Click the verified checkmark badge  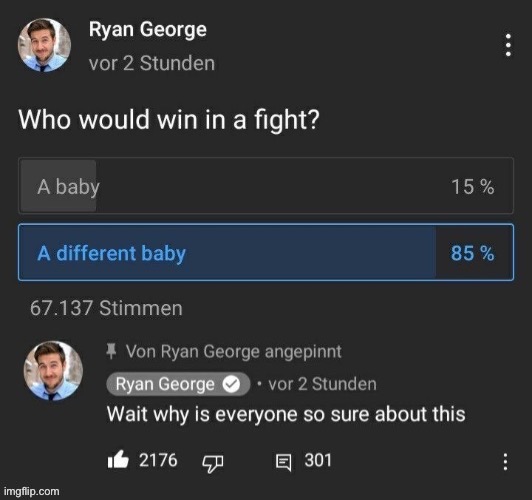tap(231, 384)
